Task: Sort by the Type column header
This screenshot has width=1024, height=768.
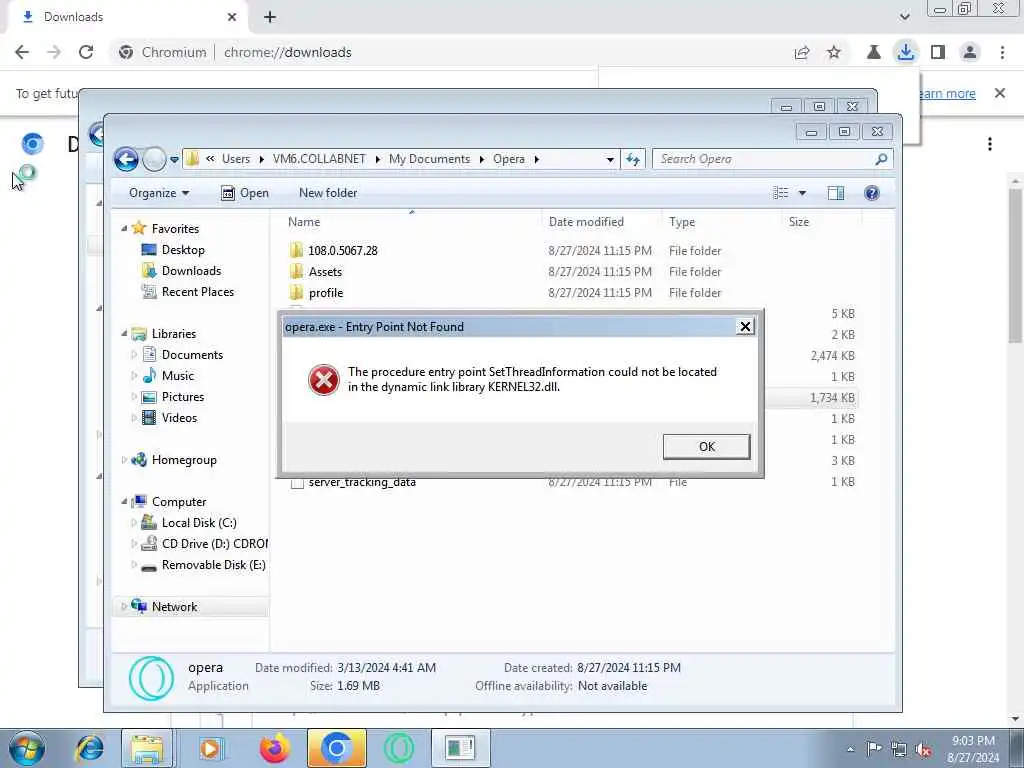Action: 682,222
